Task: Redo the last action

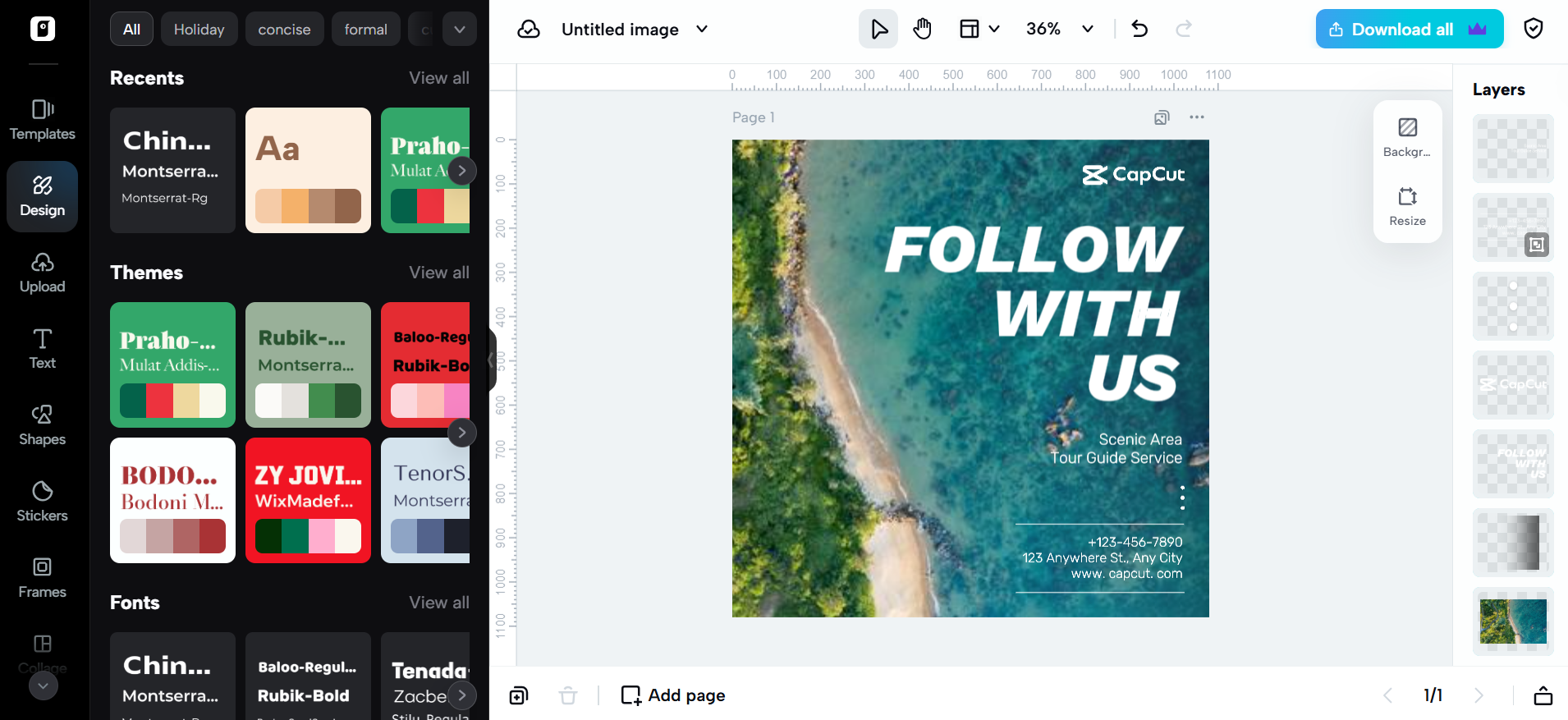Action: coord(1184,30)
